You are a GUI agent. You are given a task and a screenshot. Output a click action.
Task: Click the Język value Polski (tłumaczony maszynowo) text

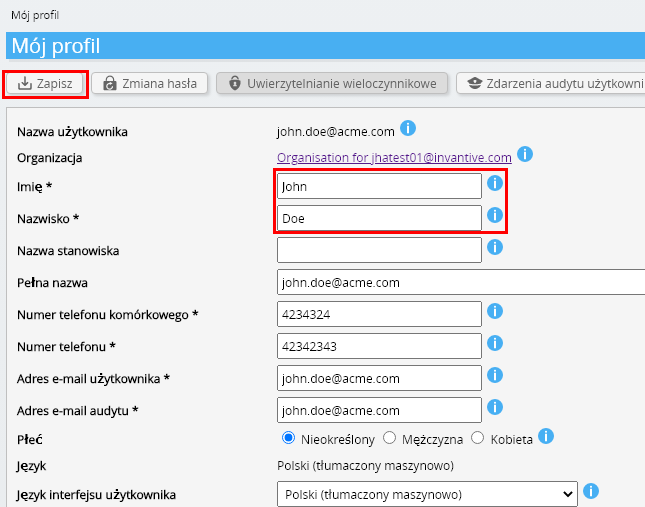(x=365, y=466)
